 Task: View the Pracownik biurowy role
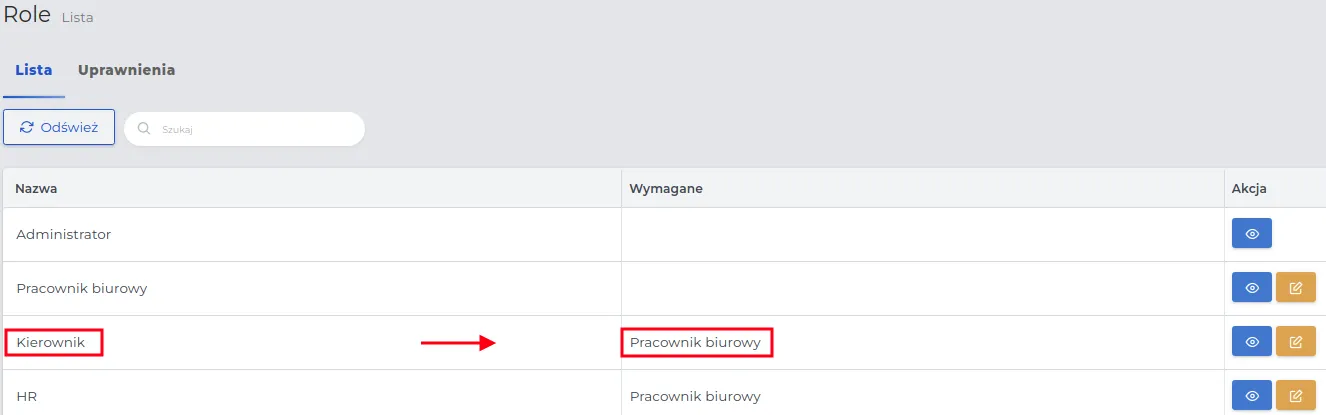[1251, 288]
